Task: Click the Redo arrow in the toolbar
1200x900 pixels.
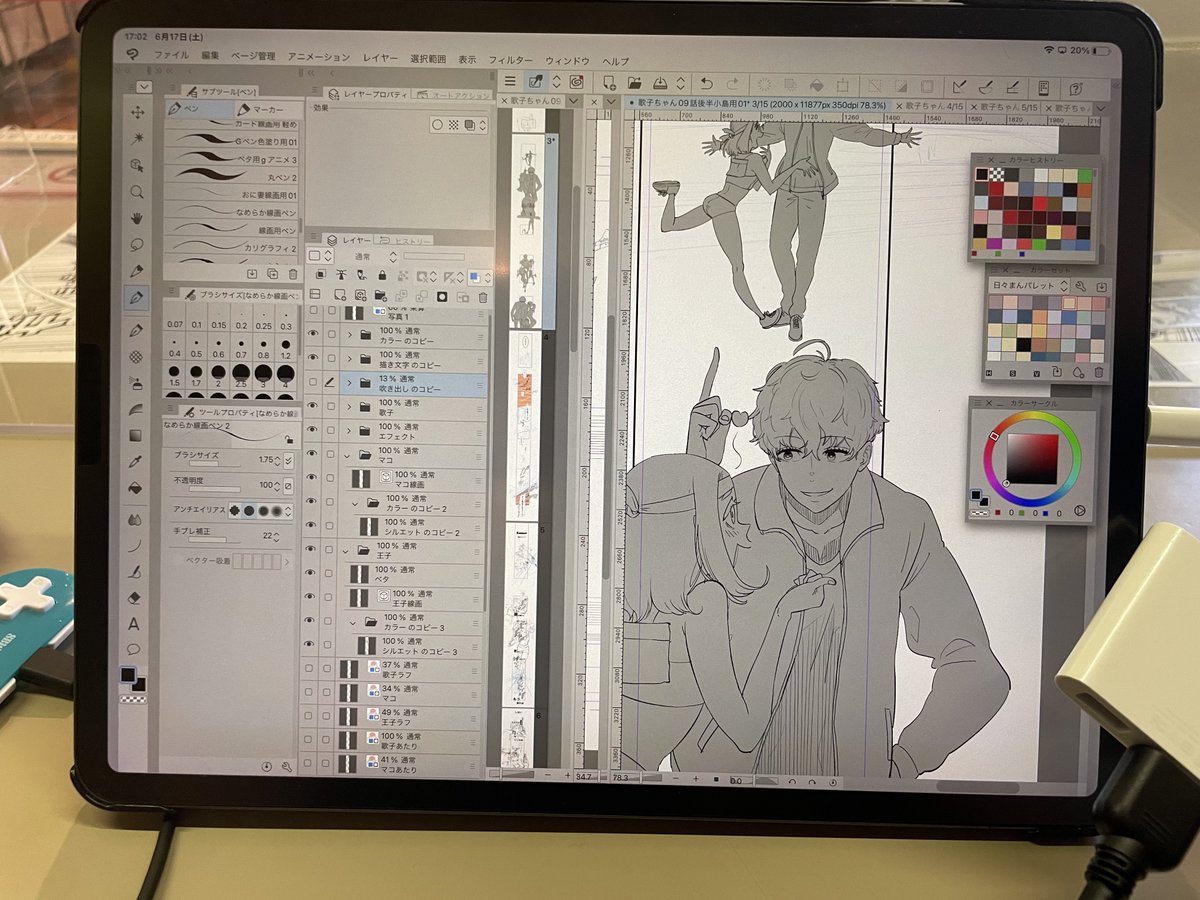Action: tap(732, 83)
